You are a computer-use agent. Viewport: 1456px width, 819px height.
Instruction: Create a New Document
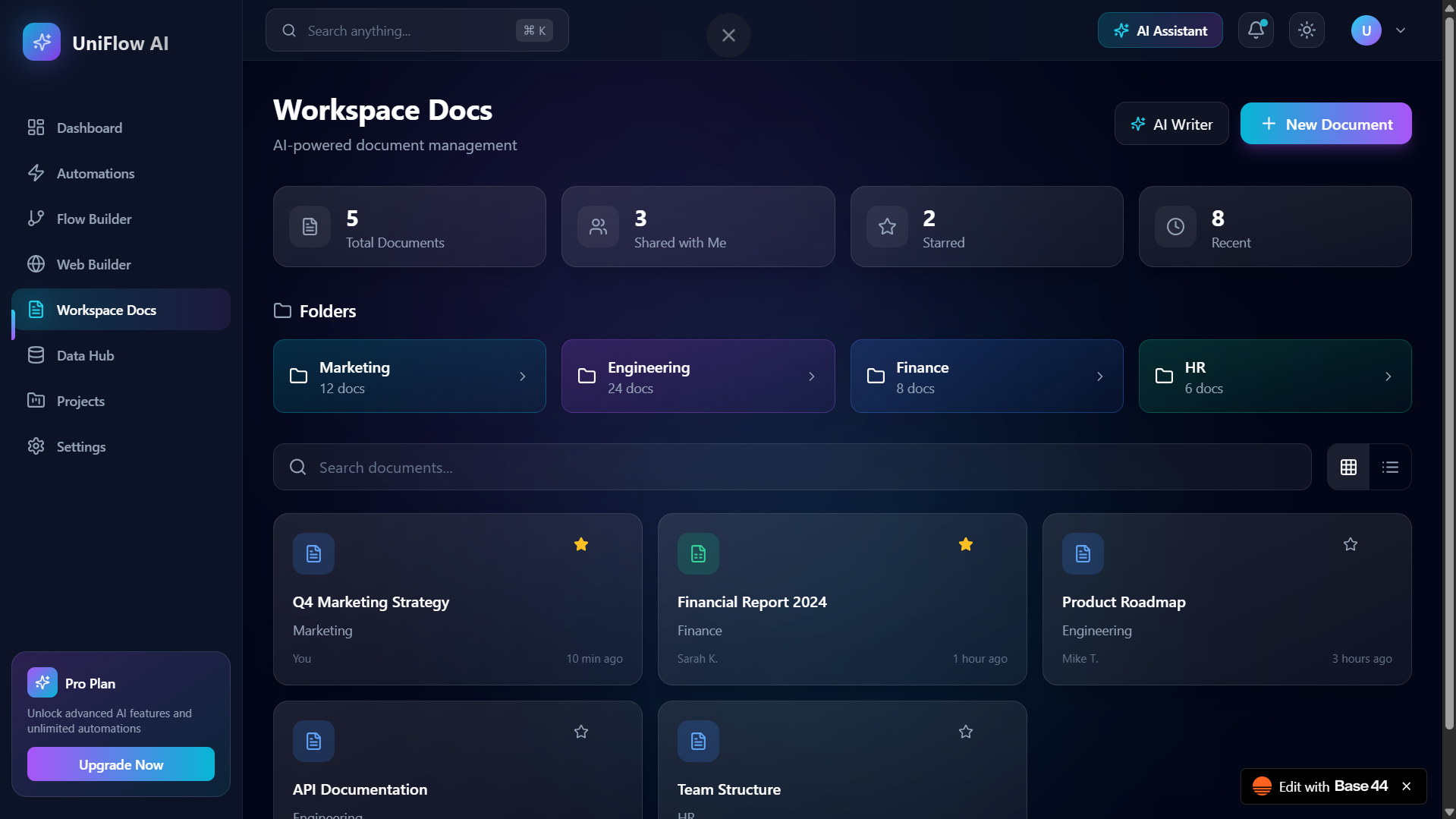pyautogui.click(x=1325, y=123)
